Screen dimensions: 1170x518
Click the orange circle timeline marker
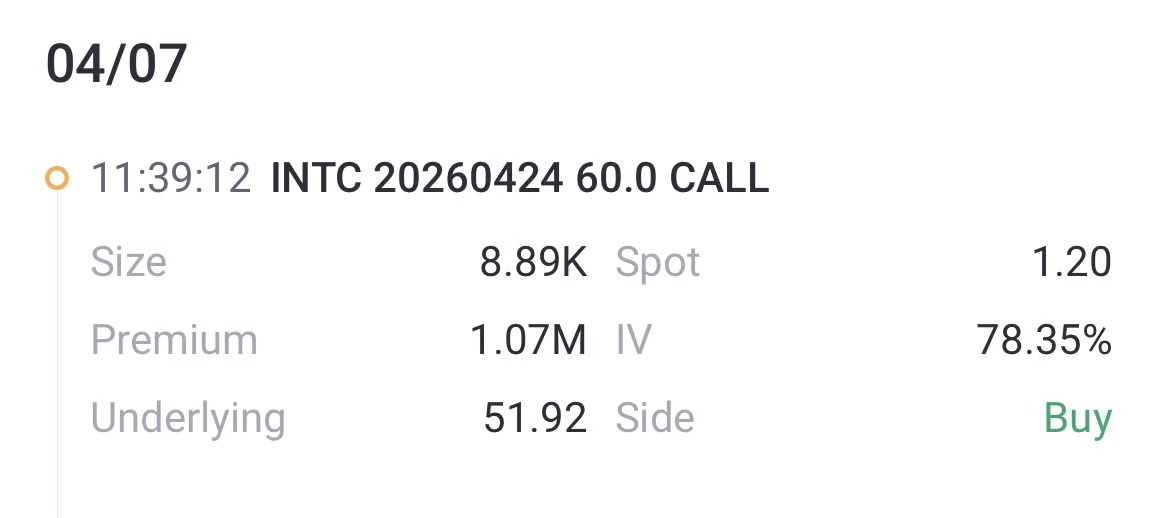click(57, 179)
